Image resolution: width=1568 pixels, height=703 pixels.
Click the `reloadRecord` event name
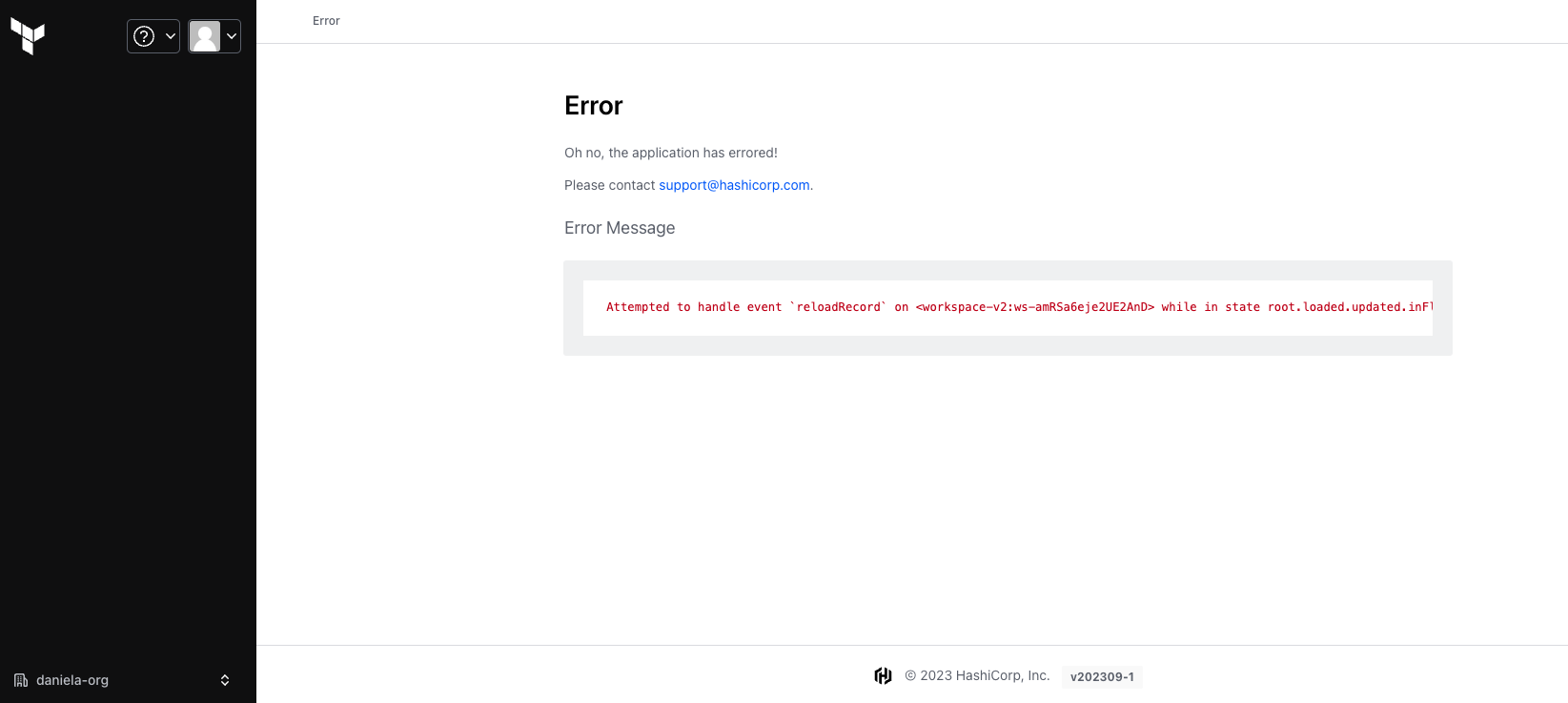coord(838,307)
